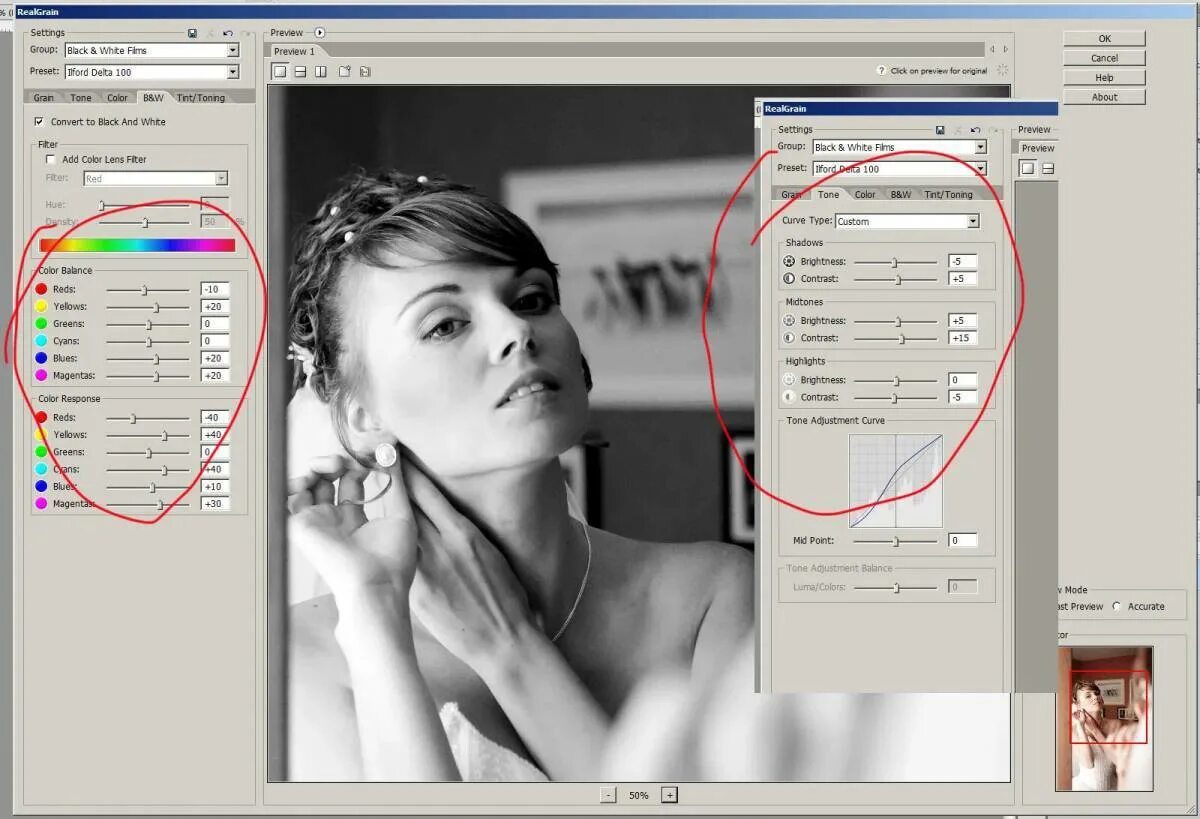Click split preview icon in inset RealGrain window
This screenshot has width=1200, height=819.
(x=1047, y=168)
